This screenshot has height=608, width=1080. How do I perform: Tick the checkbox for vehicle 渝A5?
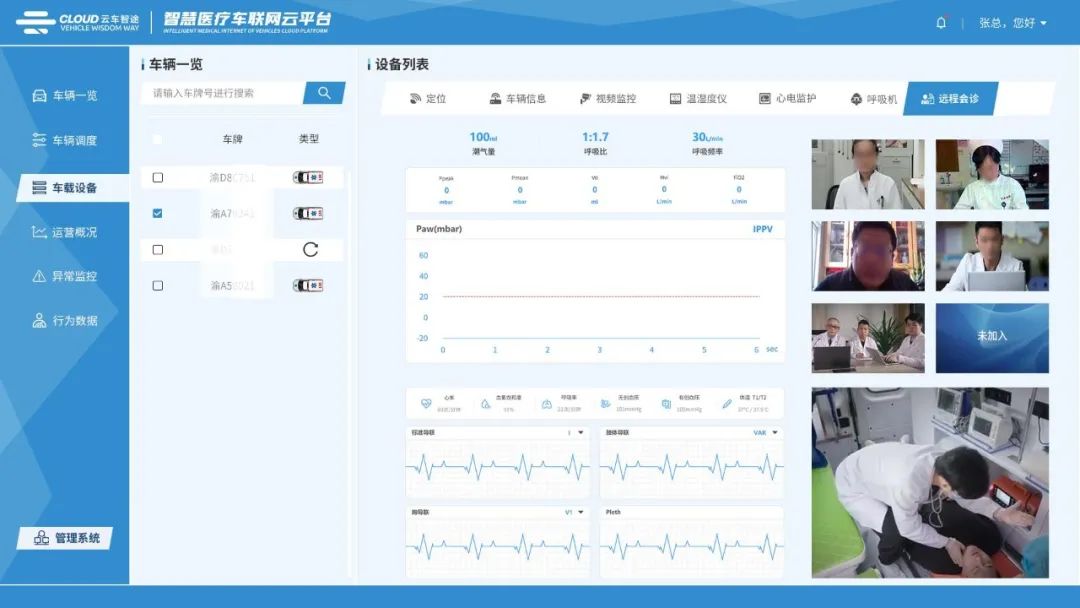point(158,286)
